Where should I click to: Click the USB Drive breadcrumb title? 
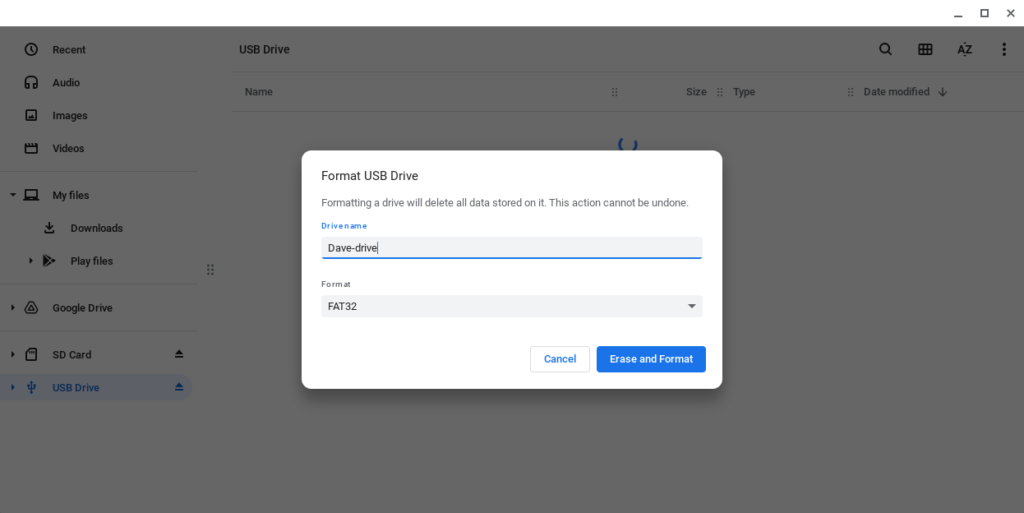pyautogui.click(x=264, y=50)
